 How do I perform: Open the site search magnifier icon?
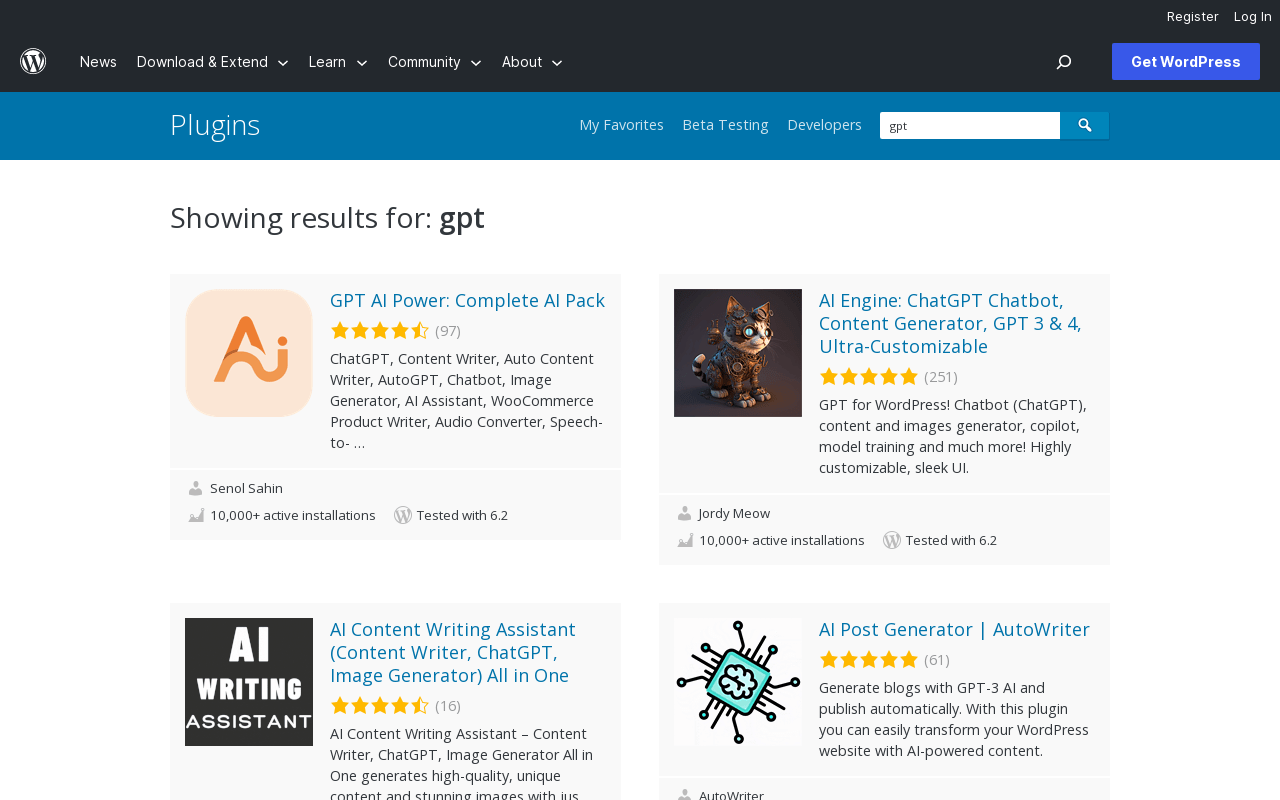(x=1064, y=62)
